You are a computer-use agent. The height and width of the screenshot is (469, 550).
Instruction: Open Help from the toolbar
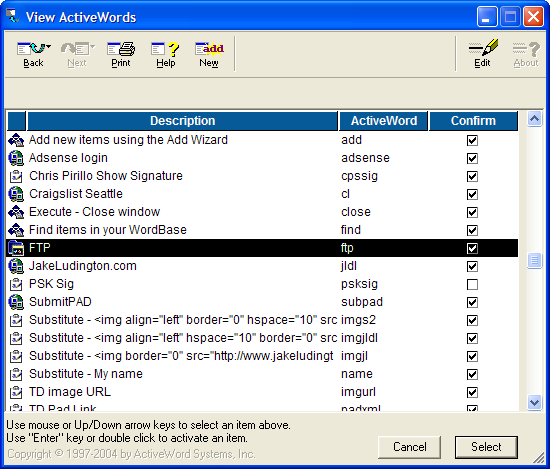click(165, 54)
